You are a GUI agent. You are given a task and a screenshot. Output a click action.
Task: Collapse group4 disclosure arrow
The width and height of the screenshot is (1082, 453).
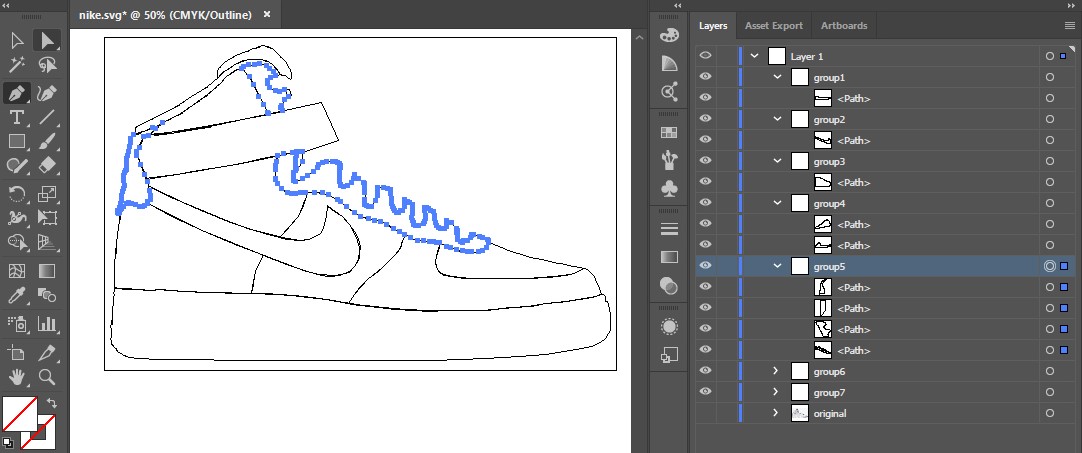[x=778, y=203]
